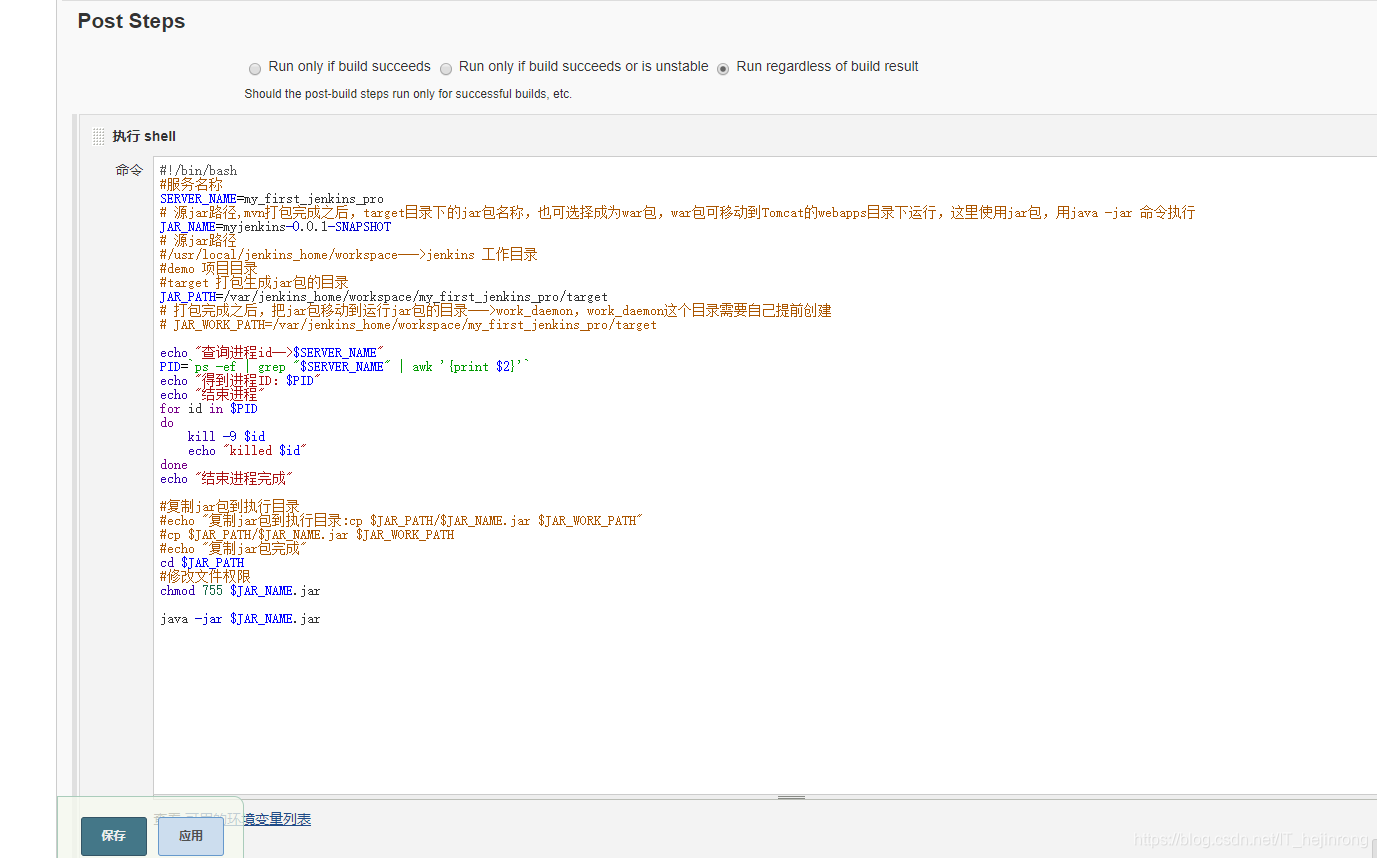1377x858 pixels.
Task: Select 'Run regardless of build result' radio
Action: (723, 69)
